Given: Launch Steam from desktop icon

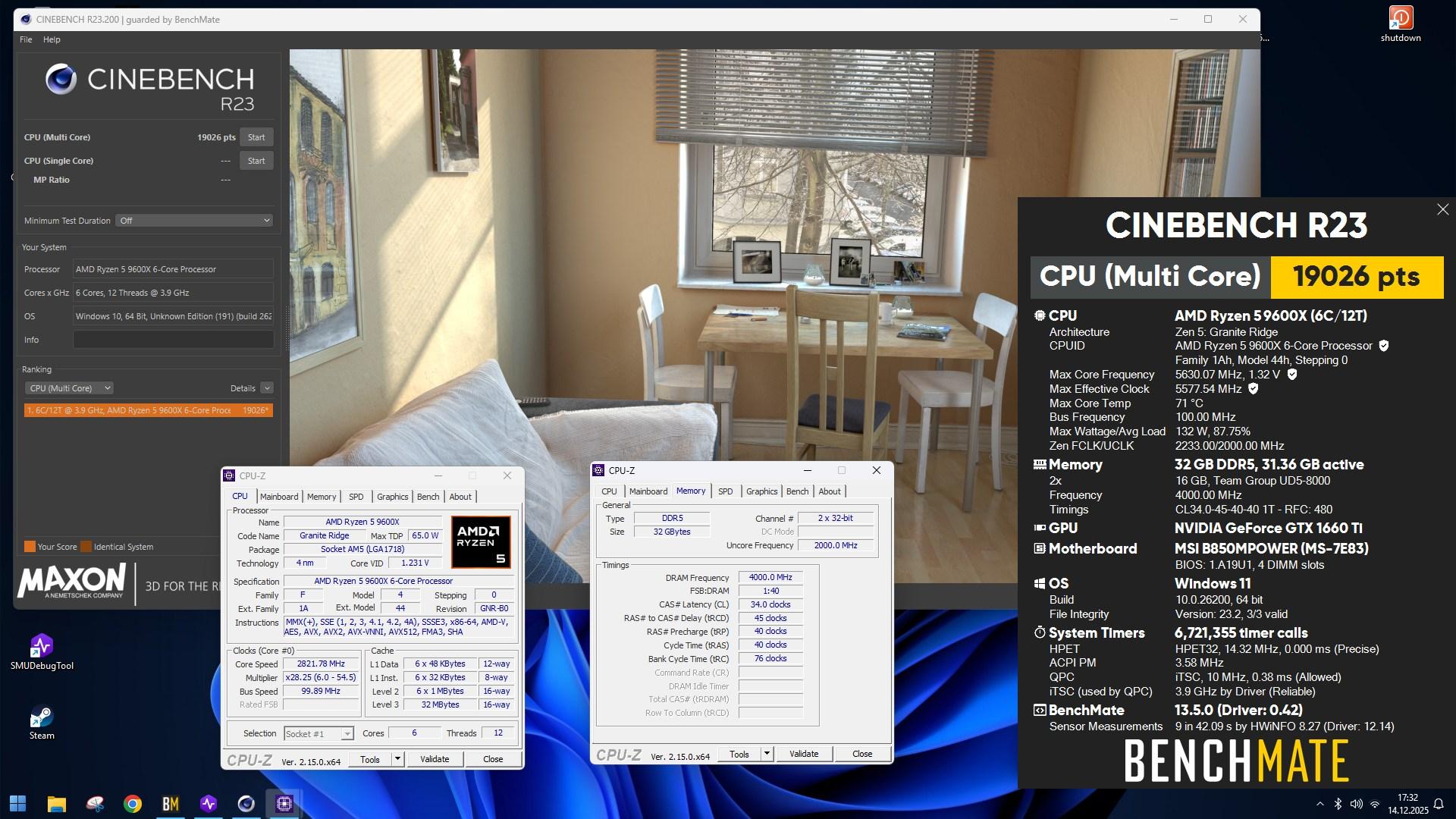Looking at the screenshot, I should [42, 717].
